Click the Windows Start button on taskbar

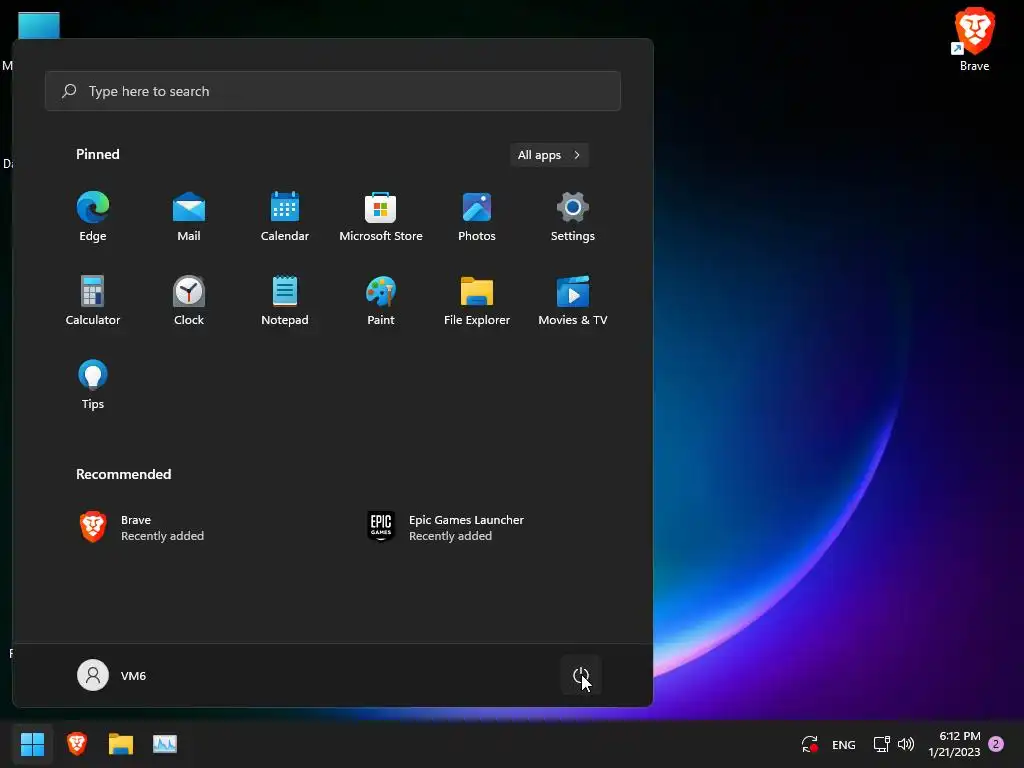(x=32, y=744)
